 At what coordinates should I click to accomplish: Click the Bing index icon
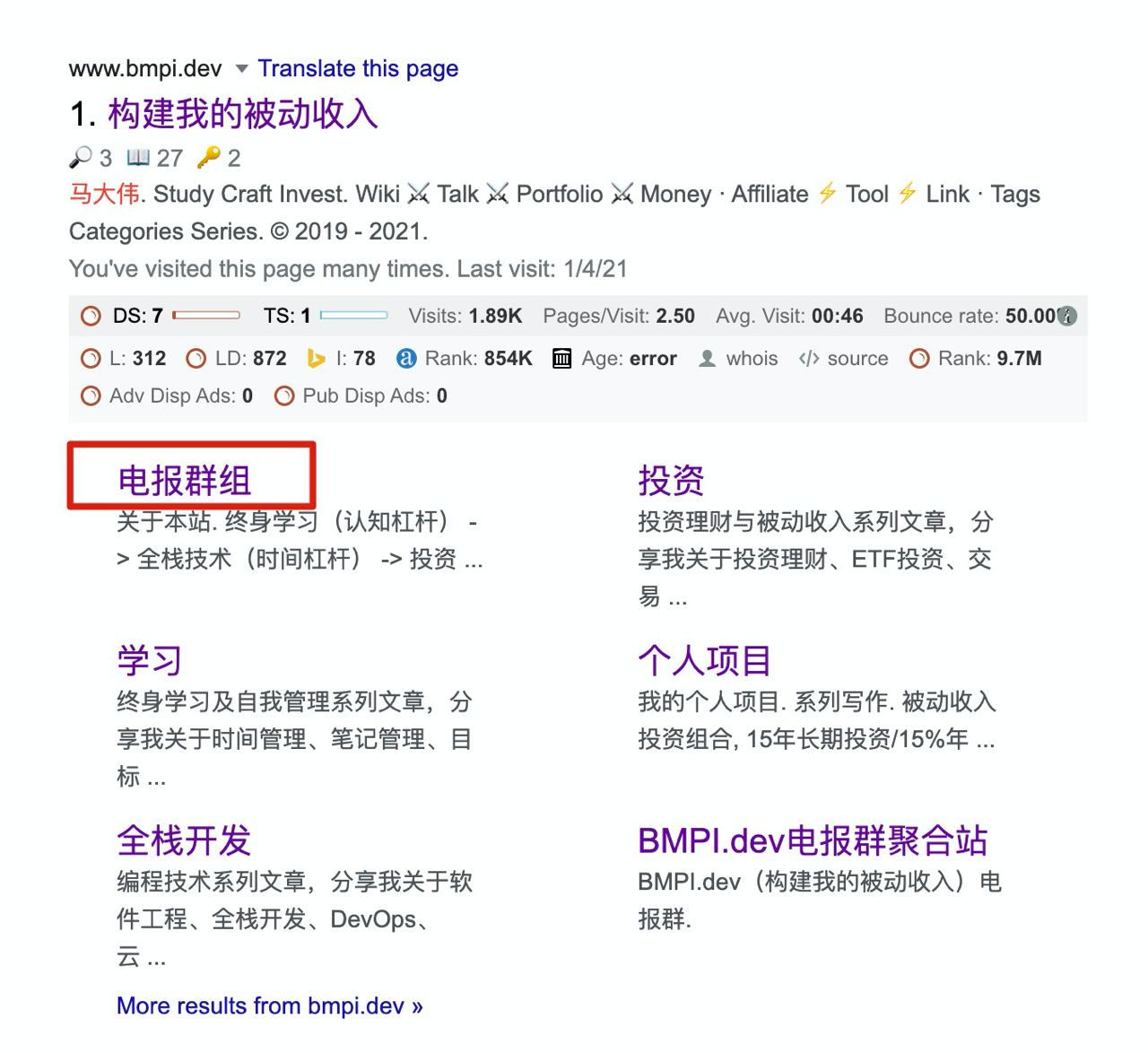316,359
